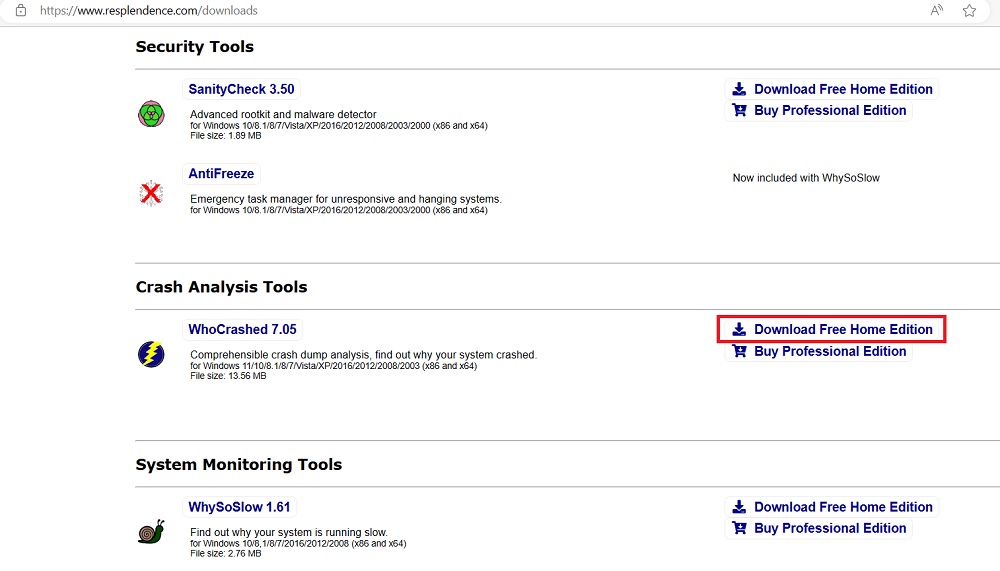Download WhySoSlow Free Home Edition
The image size is (1000, 571).
(832, 507)
